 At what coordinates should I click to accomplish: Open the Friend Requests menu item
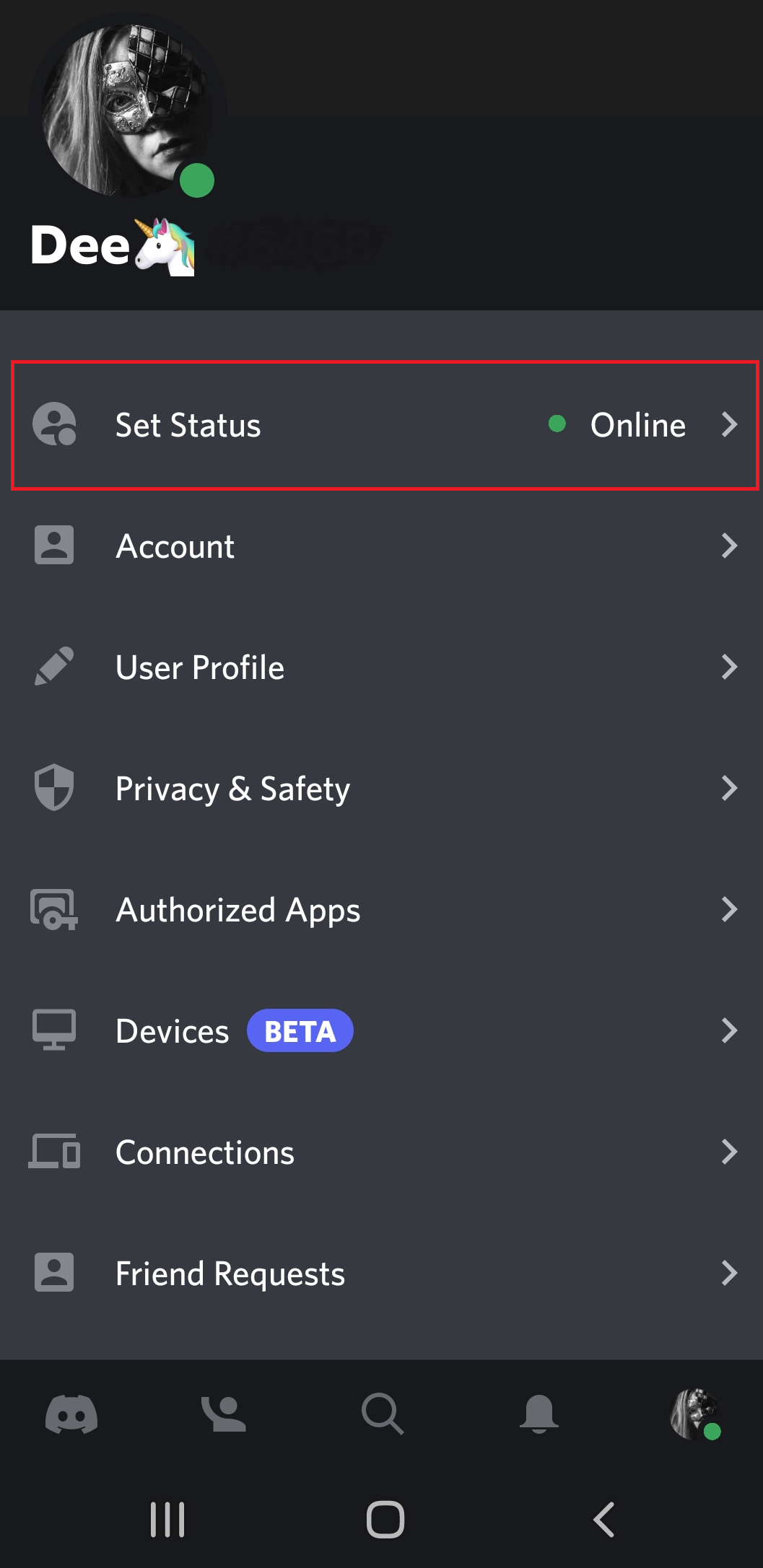click(230, 1273)
